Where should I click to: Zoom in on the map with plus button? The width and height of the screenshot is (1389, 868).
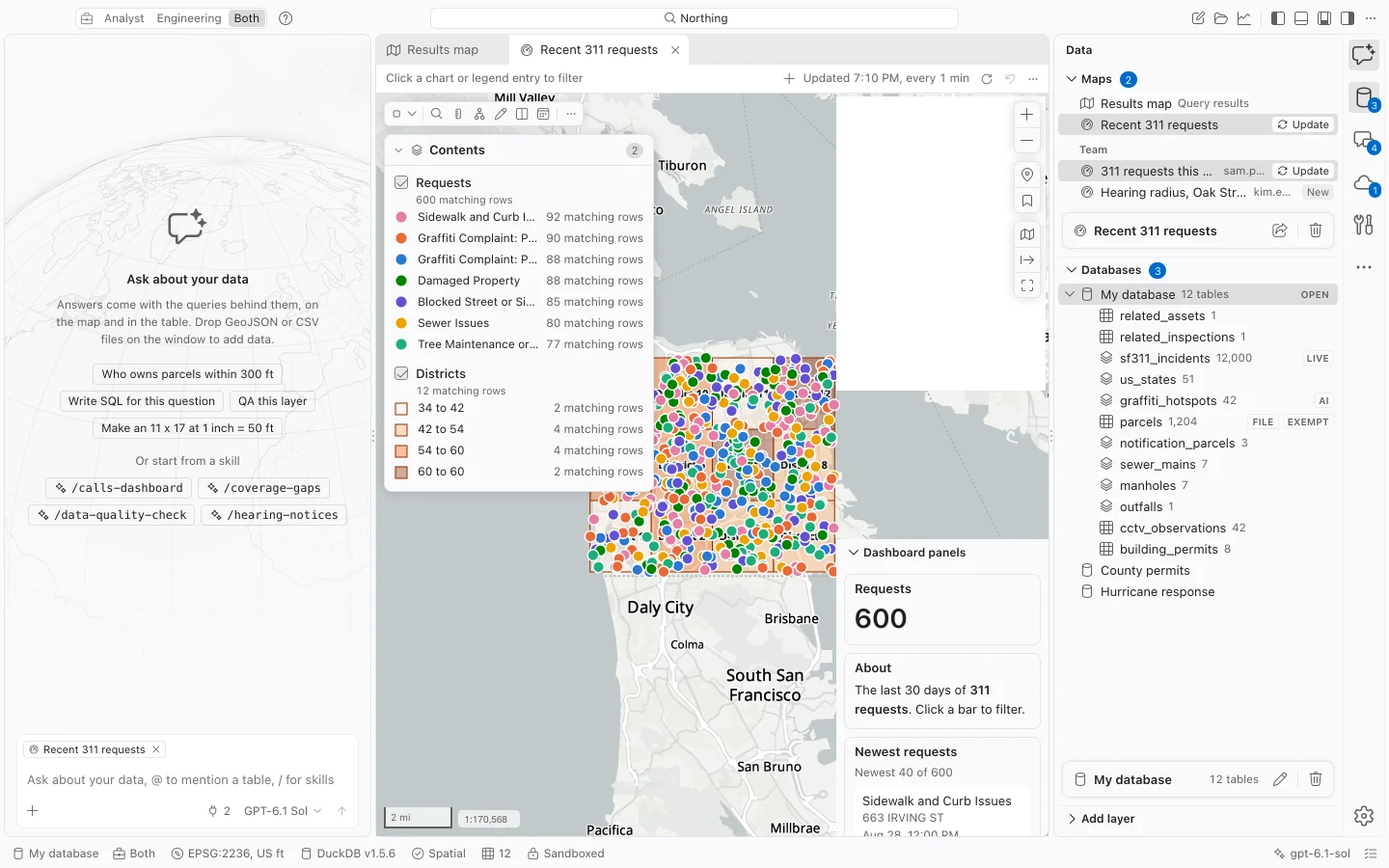(x=1027, y=114)
